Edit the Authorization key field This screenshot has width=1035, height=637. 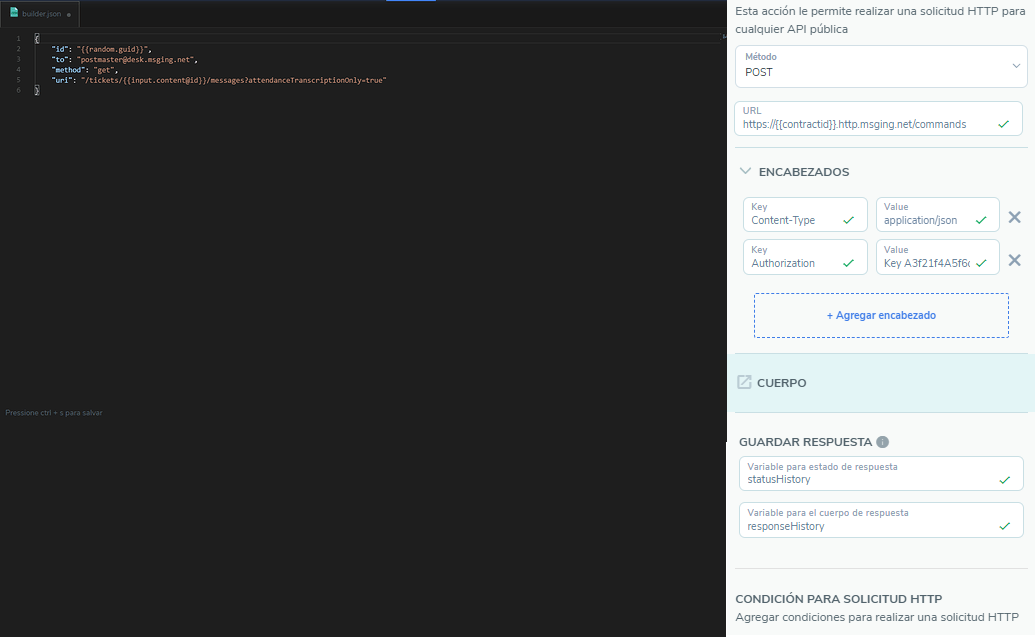(805, 257)
